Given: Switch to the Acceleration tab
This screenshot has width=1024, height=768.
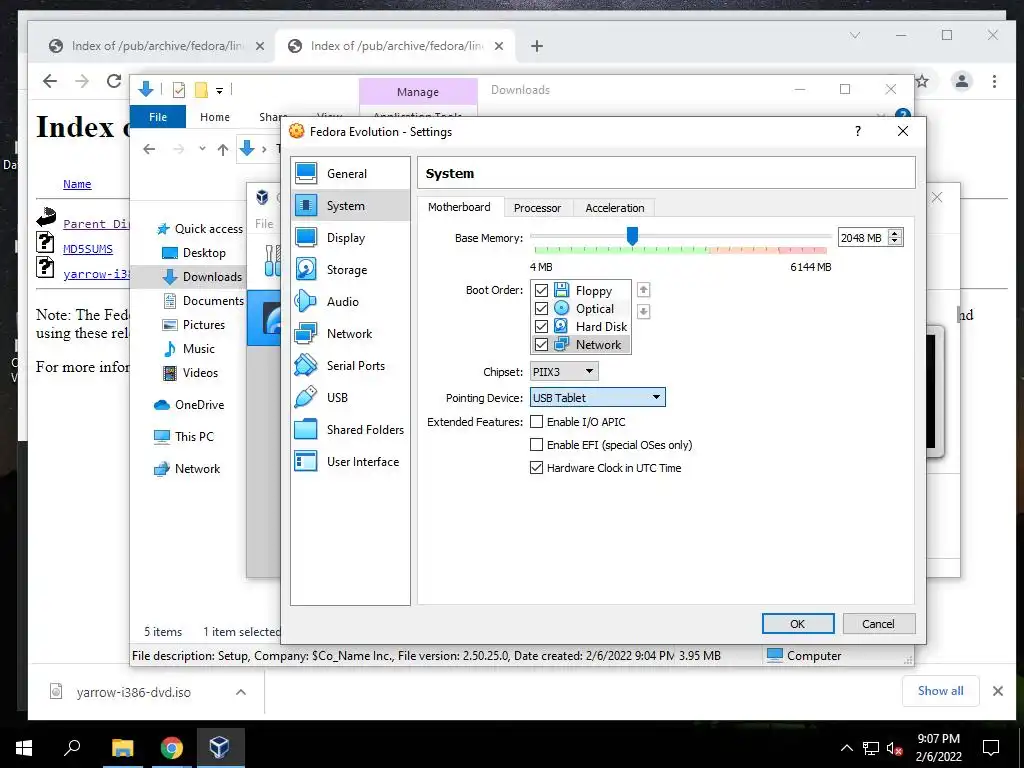Looking at the screenshot, I should tap(615, 208).
